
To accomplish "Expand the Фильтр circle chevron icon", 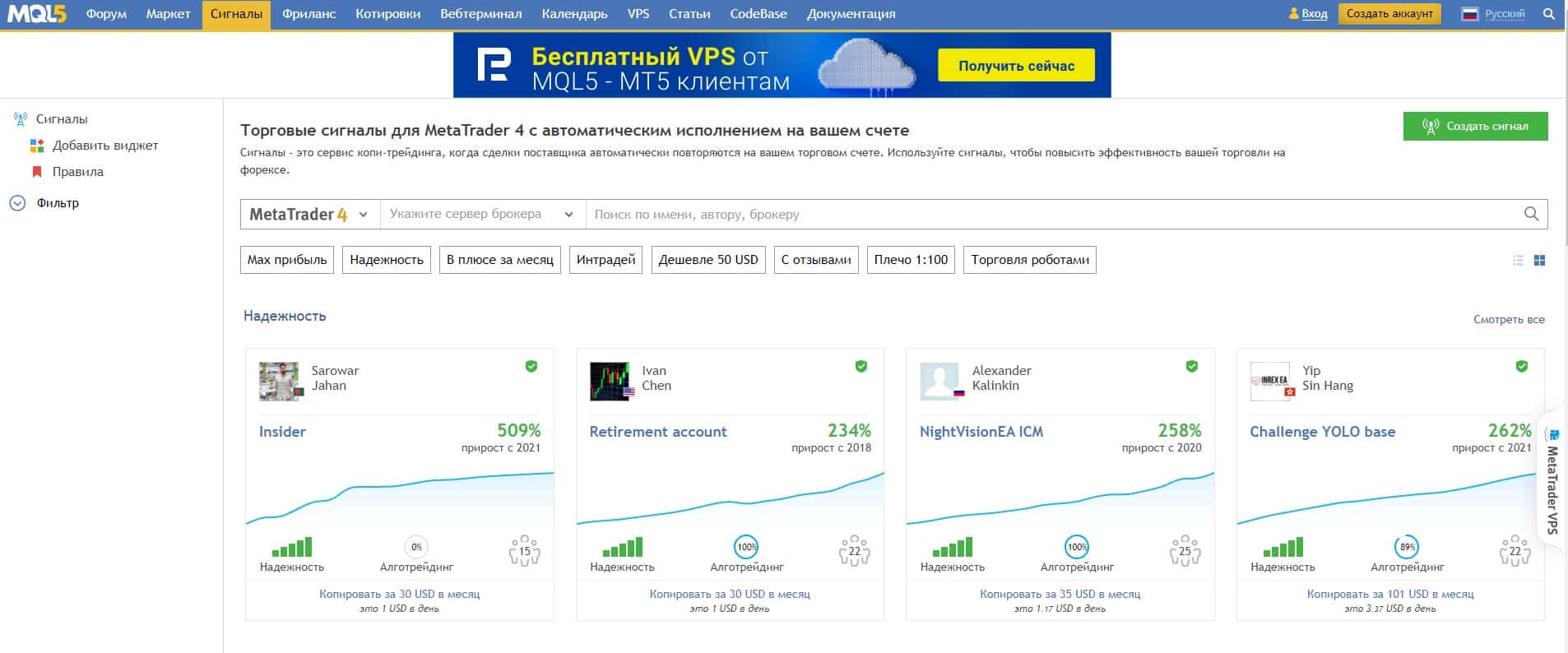I will tap(17, 203).
